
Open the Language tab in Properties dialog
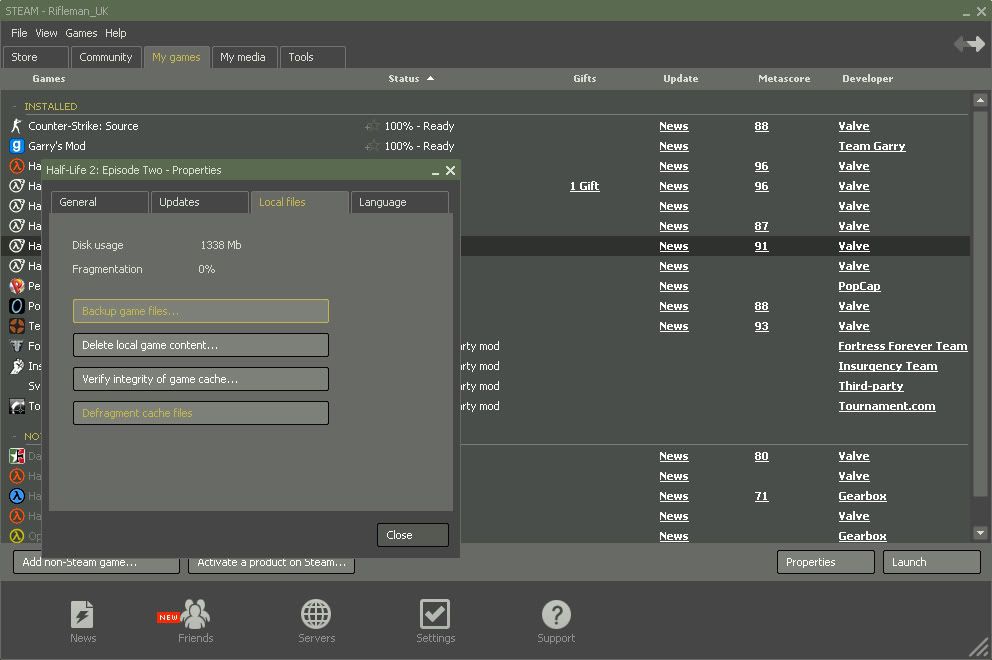(x=399, y=202)
